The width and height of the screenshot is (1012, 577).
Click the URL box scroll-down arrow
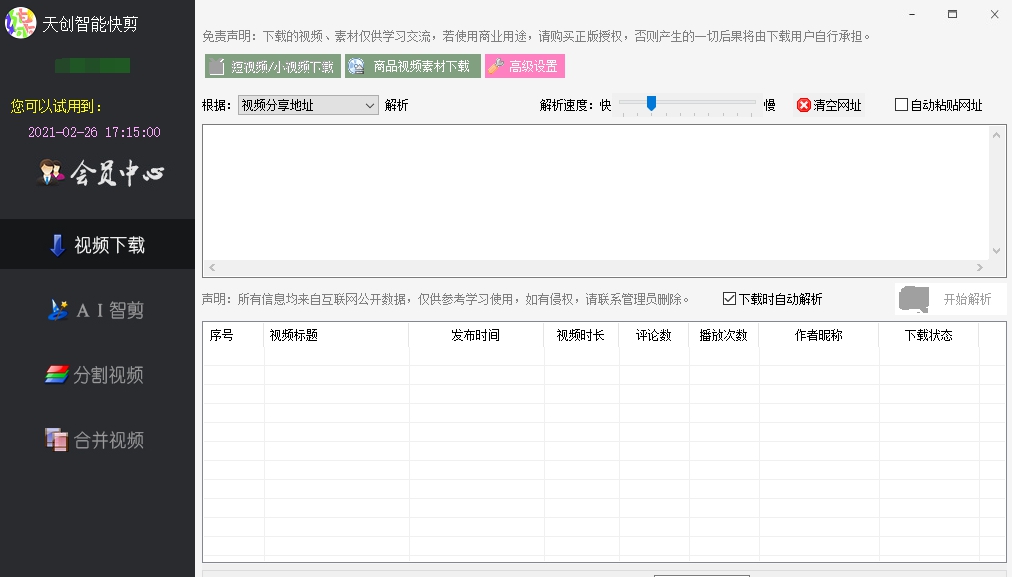click(x=996, y=251)
